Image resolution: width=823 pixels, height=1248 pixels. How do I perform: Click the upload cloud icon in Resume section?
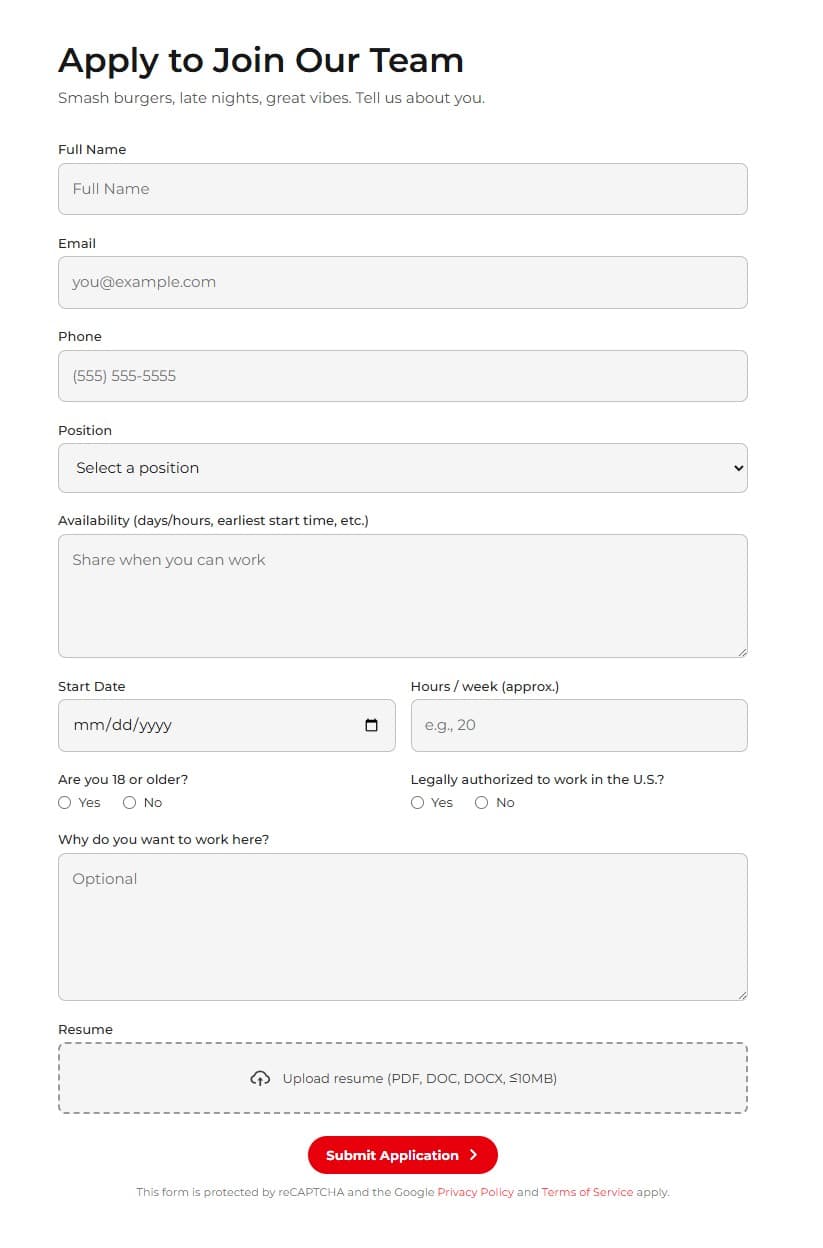260,1078
